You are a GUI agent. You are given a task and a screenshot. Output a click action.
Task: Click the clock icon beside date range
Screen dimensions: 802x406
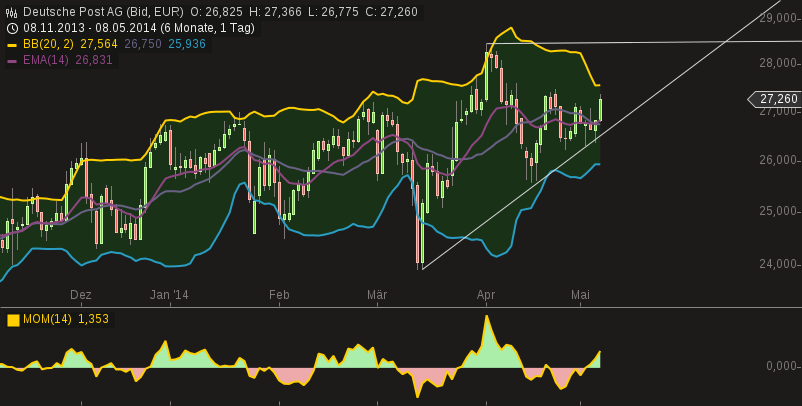[12, 28]
